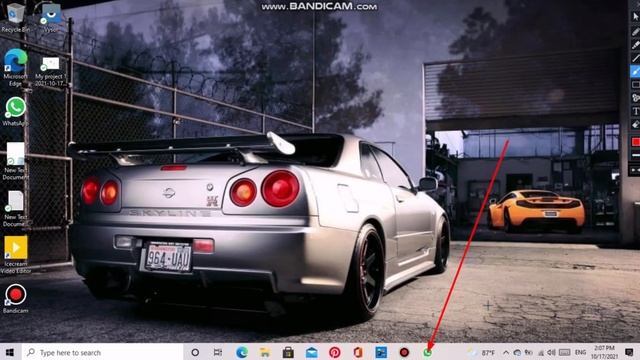Open the Recycle Bin desktop icon
Image resolution: width=640 pixels, height=360 pixels.
click(15, 17)
